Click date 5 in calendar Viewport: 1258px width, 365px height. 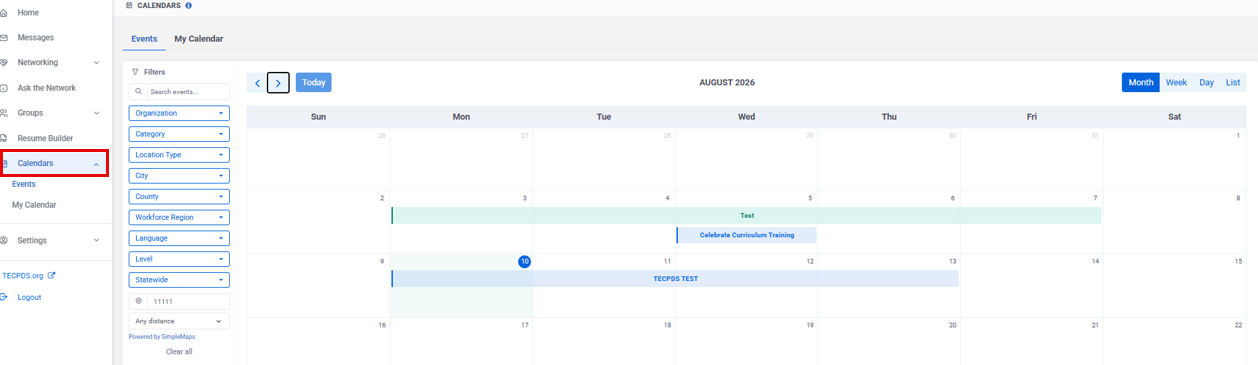click(810, 198)
